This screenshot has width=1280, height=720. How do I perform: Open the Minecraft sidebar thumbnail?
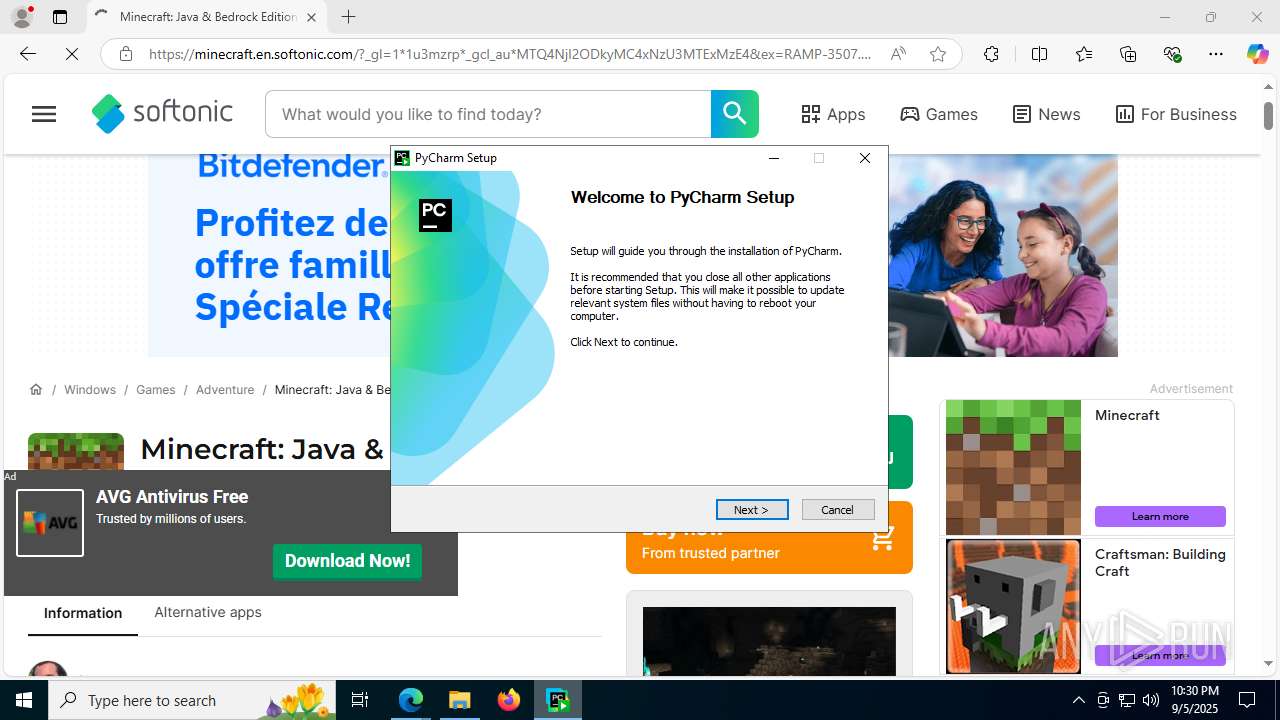coord(1013,467)
